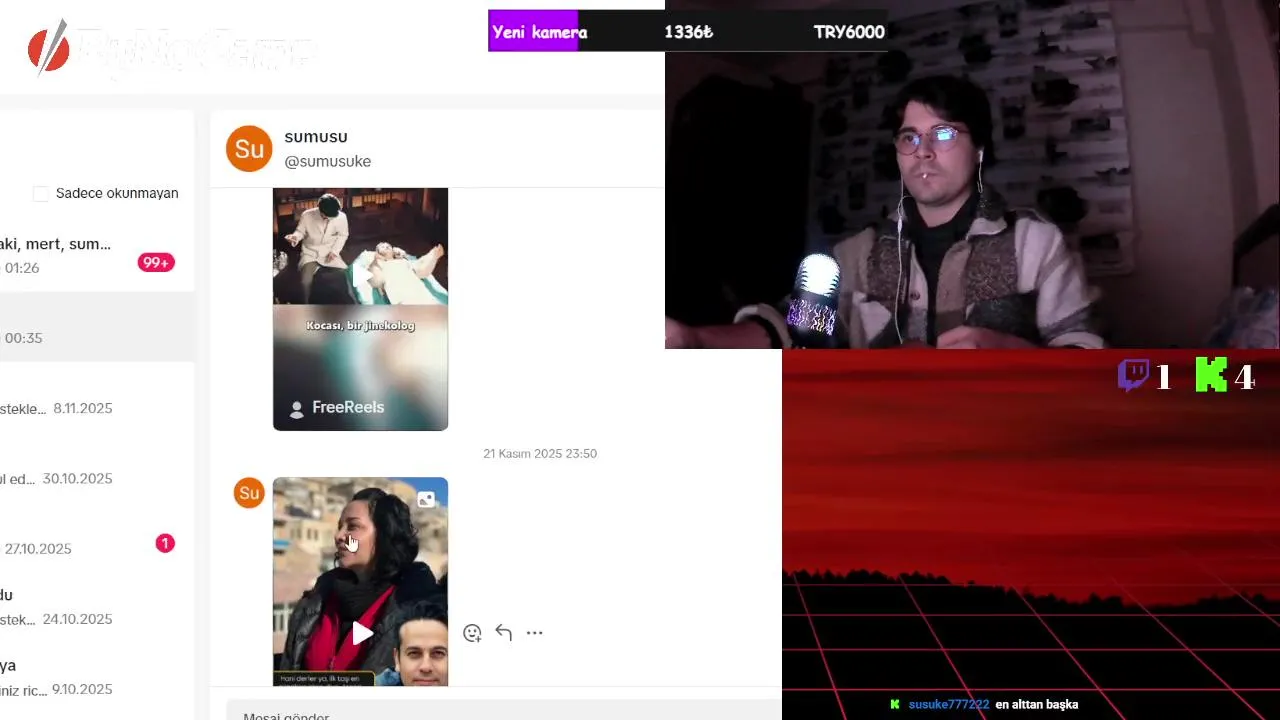Open the conversation dated 9.10.2025
This screenshot has height=720, width=1280.
97,678
